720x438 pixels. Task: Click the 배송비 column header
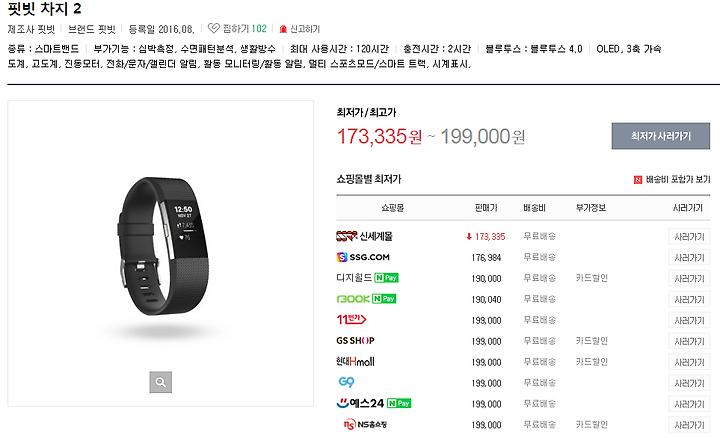tap(534, 208)
